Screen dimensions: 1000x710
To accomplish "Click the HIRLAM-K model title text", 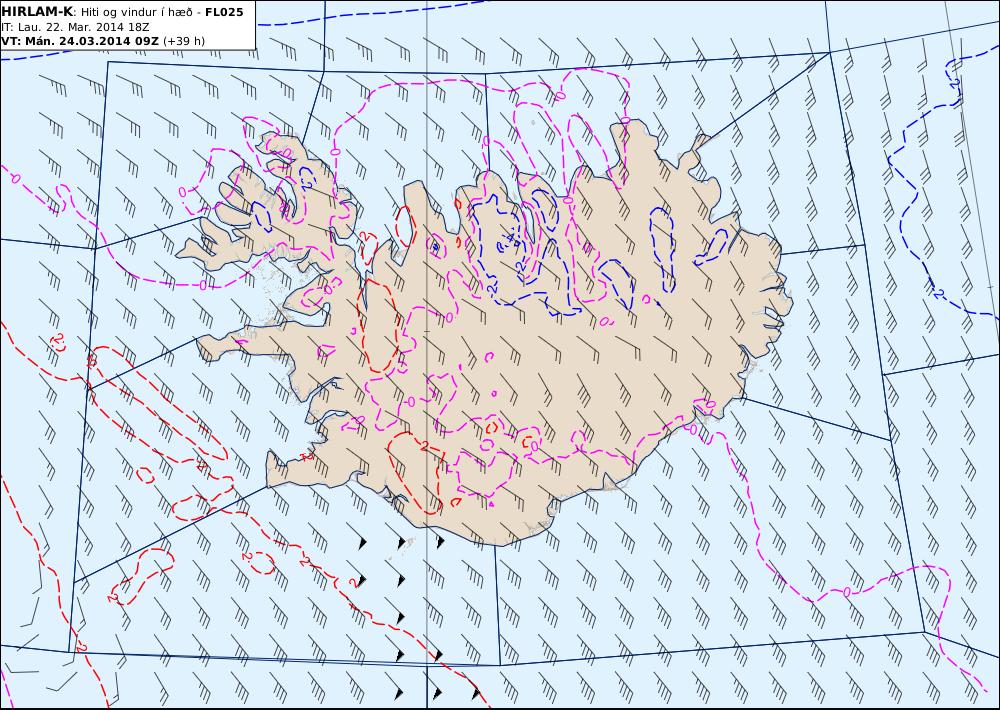I will click(37, 12).
